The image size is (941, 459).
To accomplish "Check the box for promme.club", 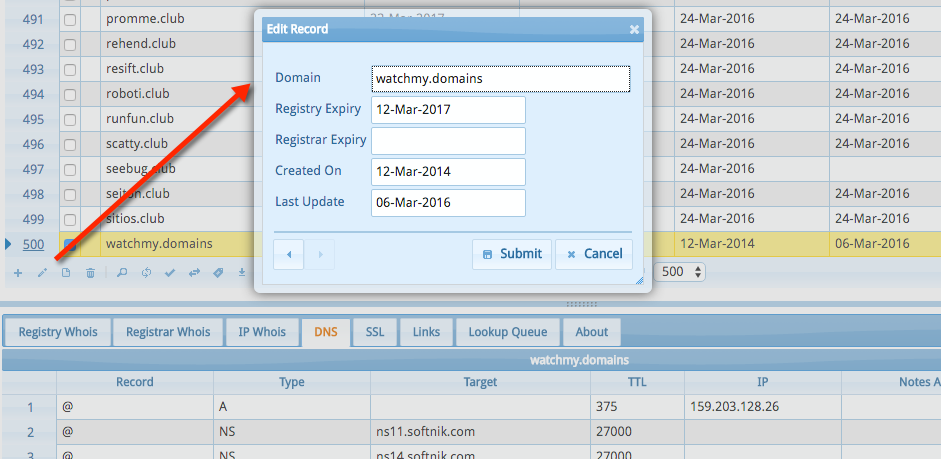I will (x=70, y=19).
